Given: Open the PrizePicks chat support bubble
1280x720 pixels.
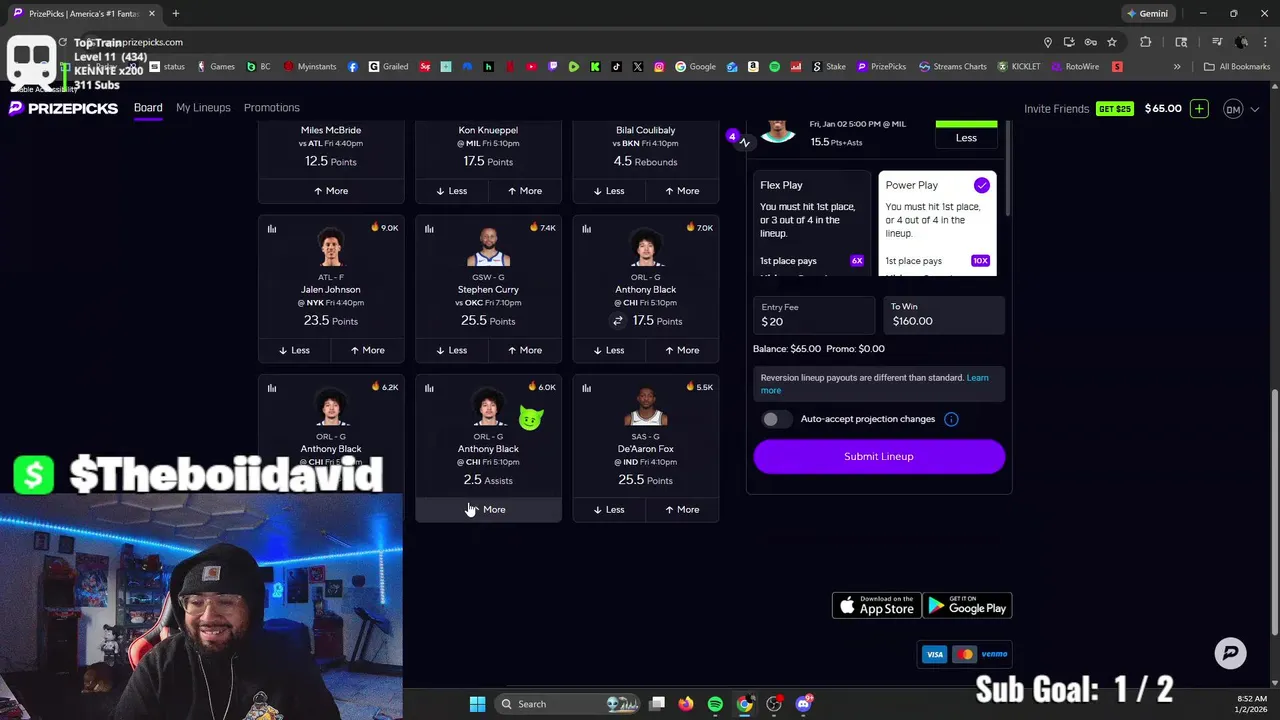Looking at the screenshot, I should (1230, 653).
